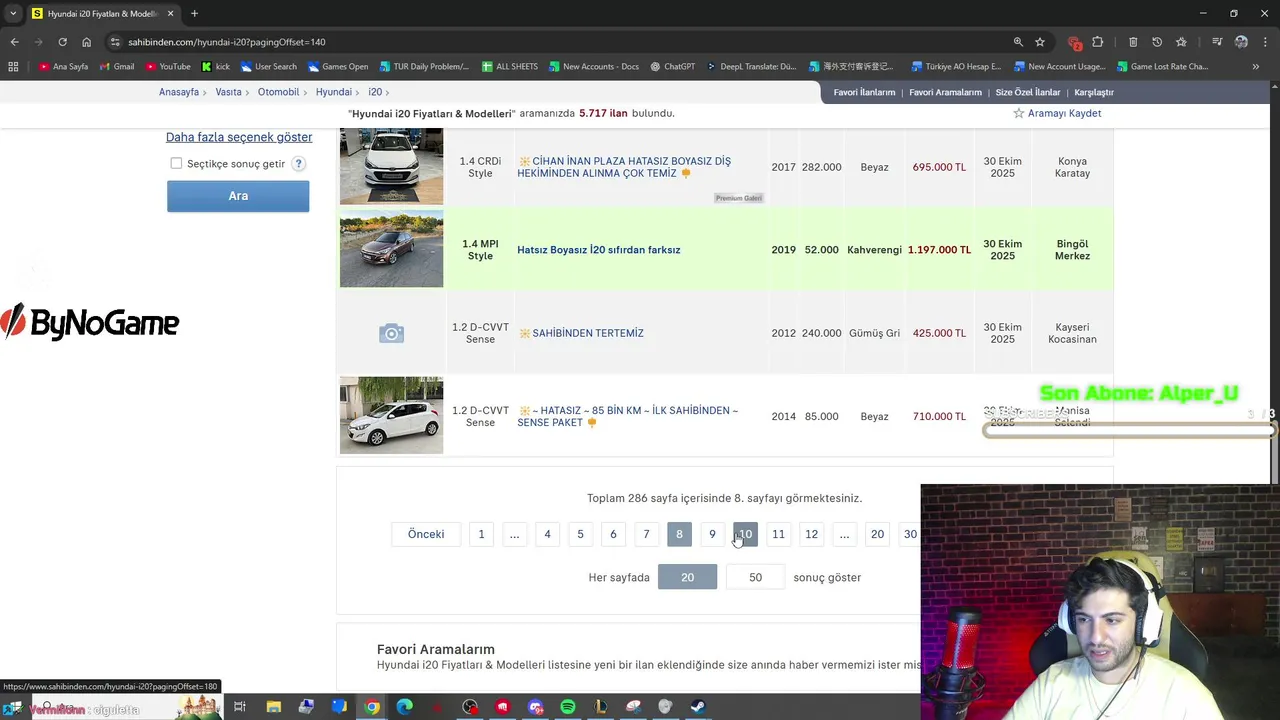Reload the sahibinden page
Image resolution: width=1280 pixels, height=720 pixels.
(x=62, y=42)
